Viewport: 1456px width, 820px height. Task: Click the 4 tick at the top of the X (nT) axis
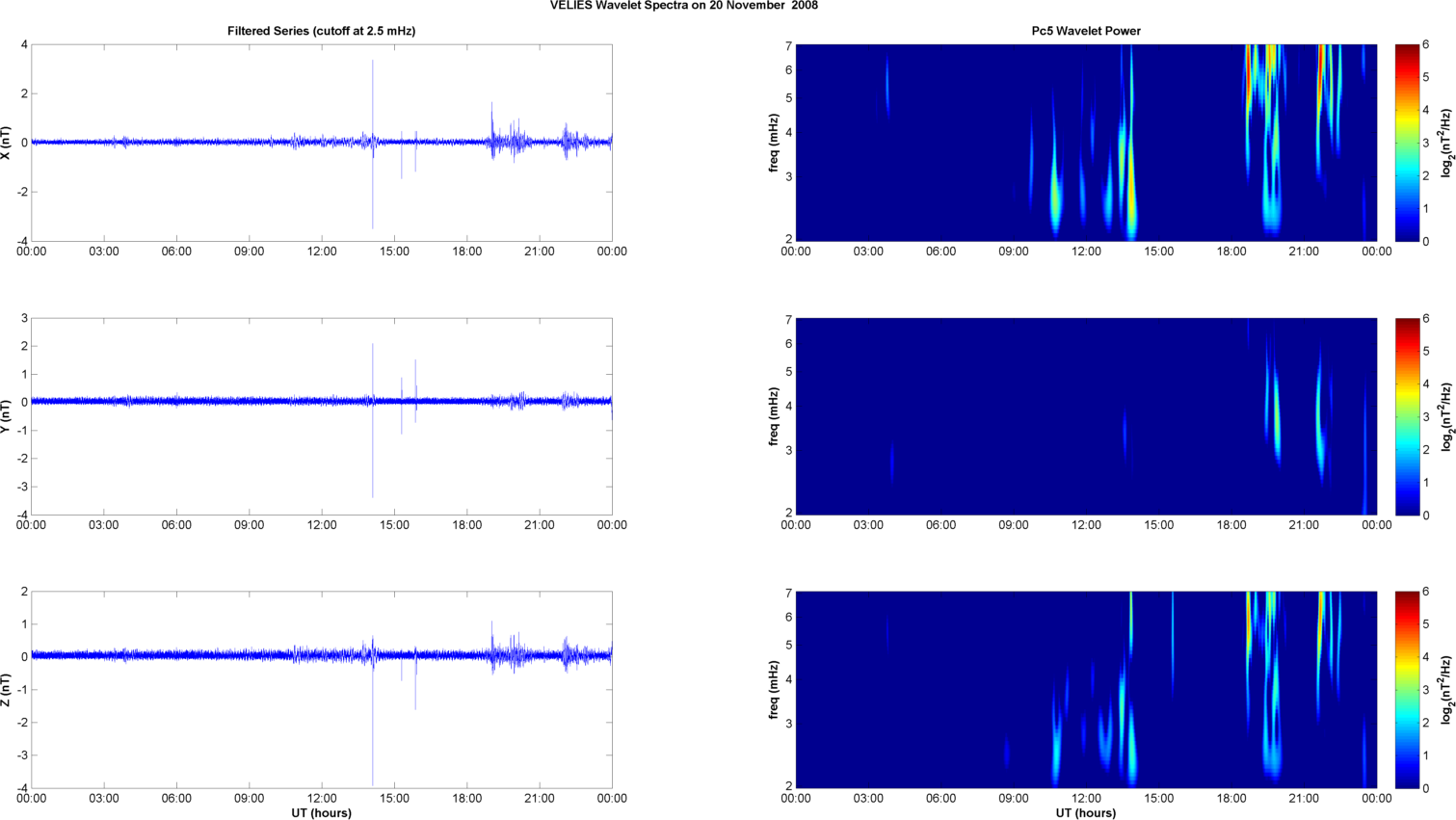24,45
